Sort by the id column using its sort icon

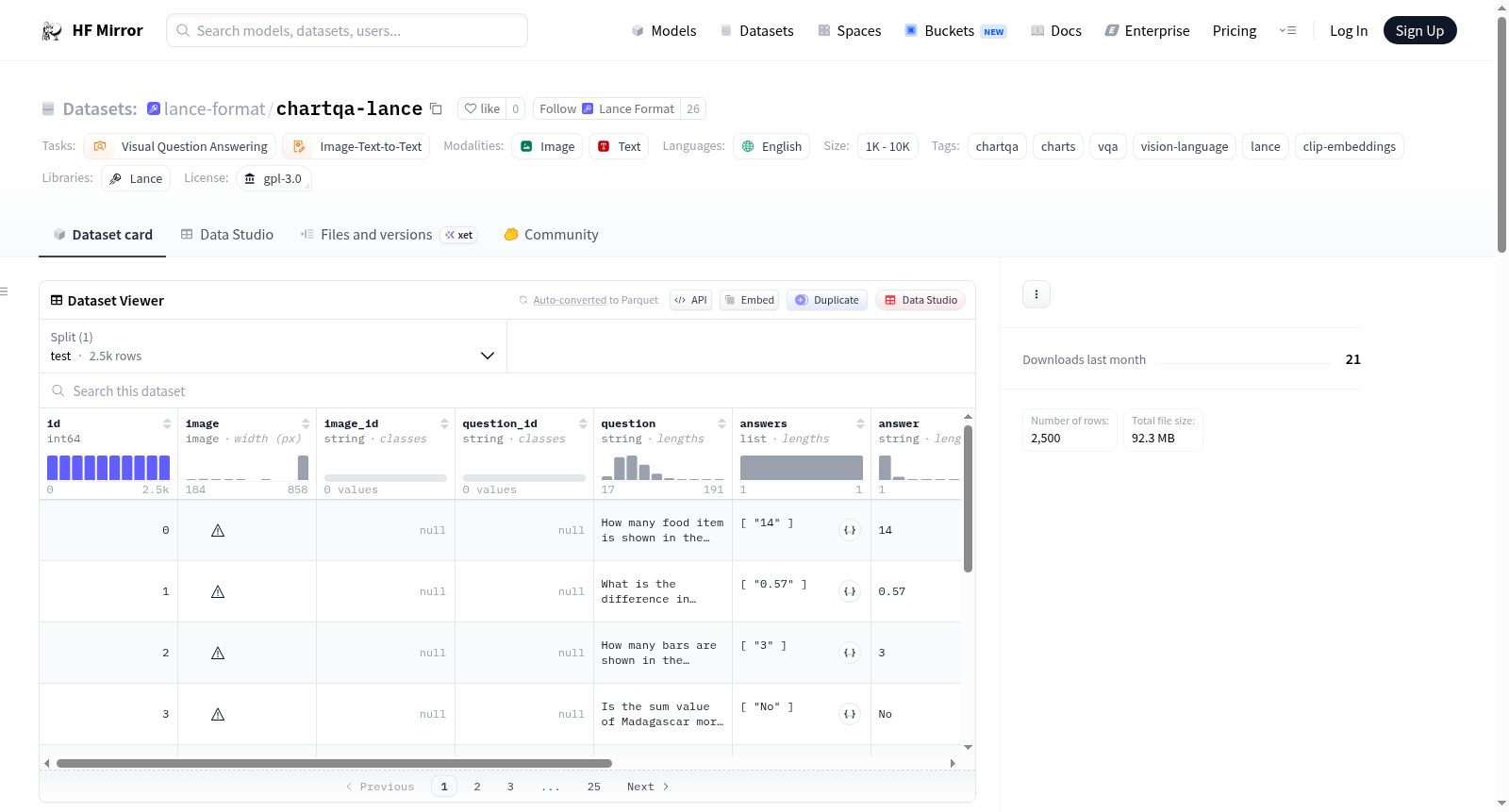coord(167,424)
